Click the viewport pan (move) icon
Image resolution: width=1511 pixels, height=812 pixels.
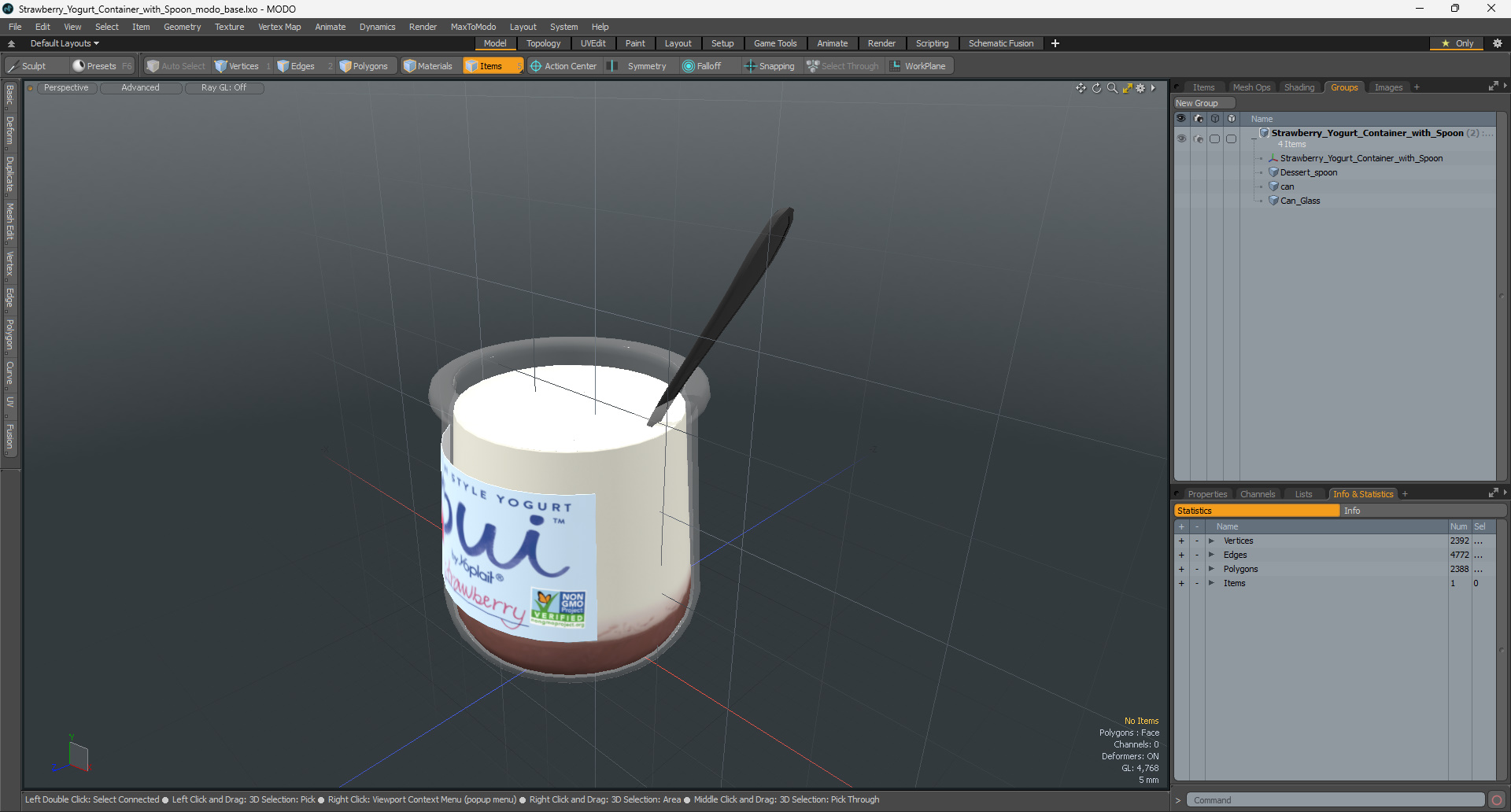point(1081,88)
